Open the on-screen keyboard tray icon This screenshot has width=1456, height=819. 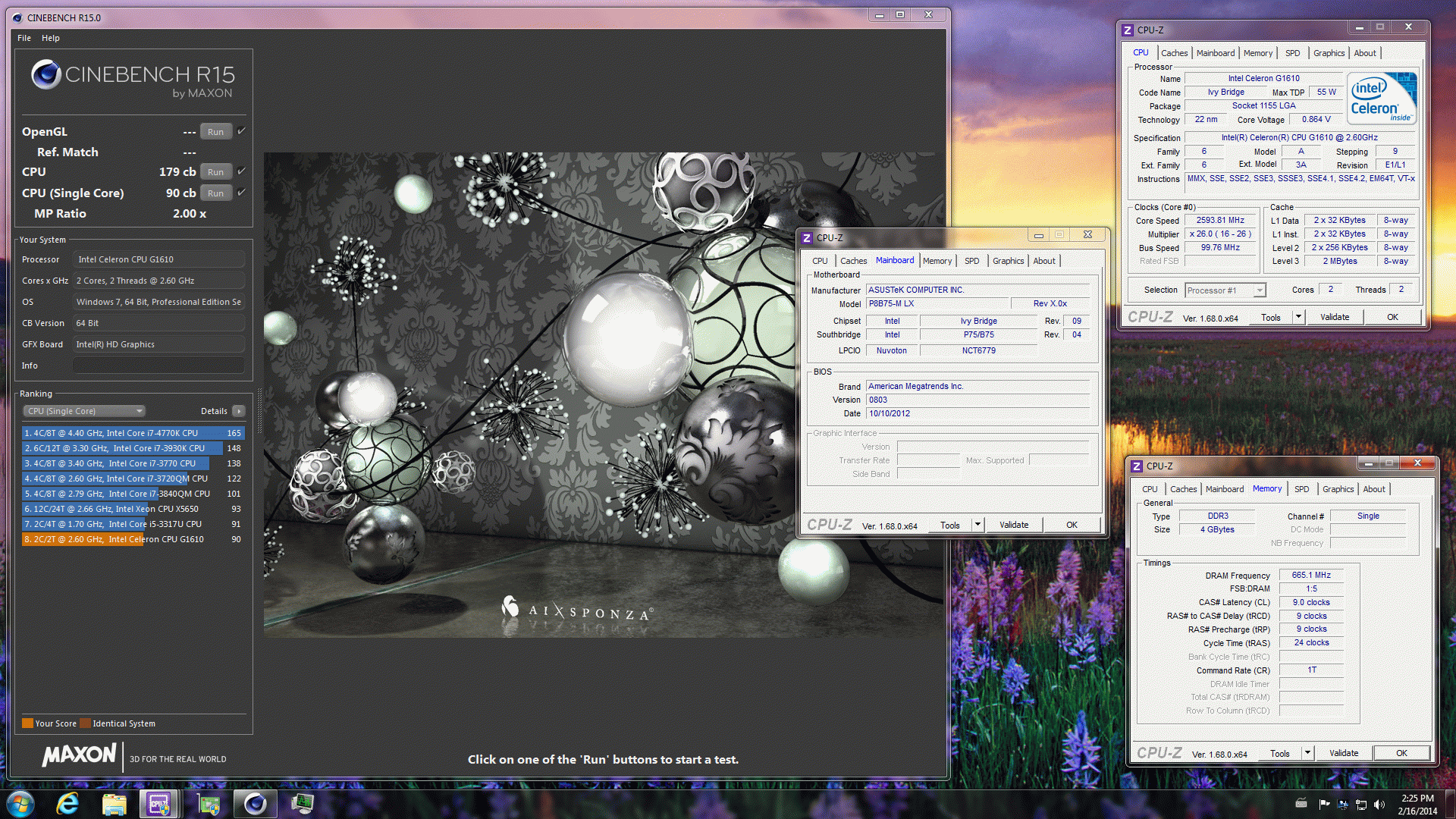coord(1301,804)
